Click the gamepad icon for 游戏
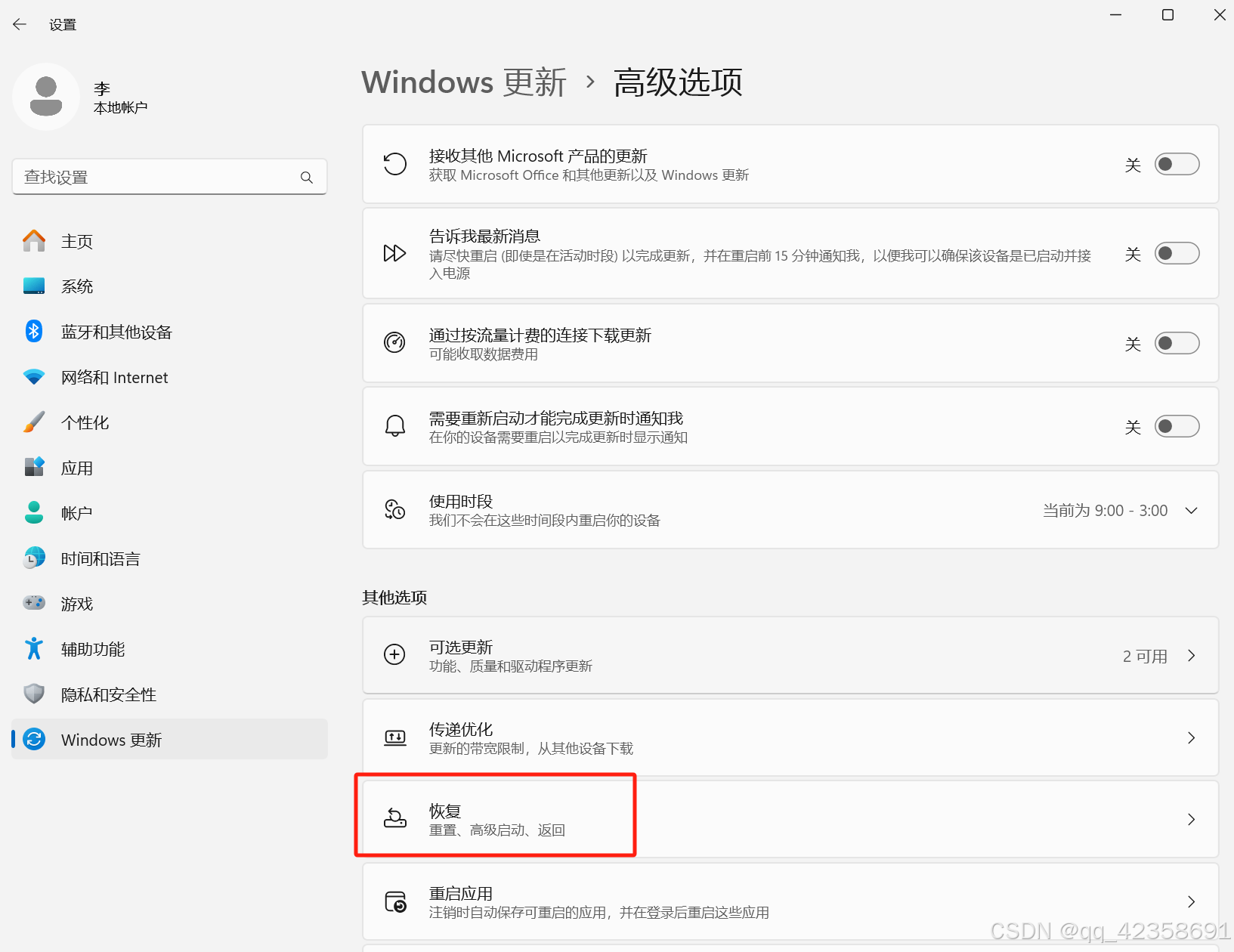The image size is (1234, 952). click(x=34, y=604)
